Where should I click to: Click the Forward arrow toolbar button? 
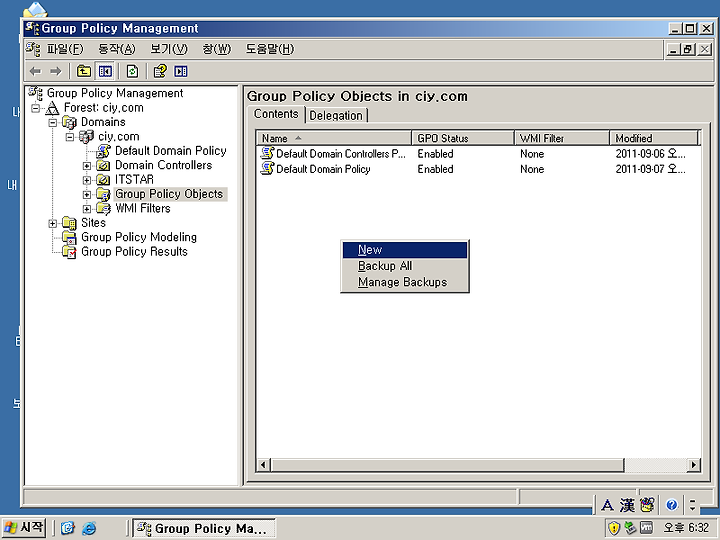pos(56,71)
